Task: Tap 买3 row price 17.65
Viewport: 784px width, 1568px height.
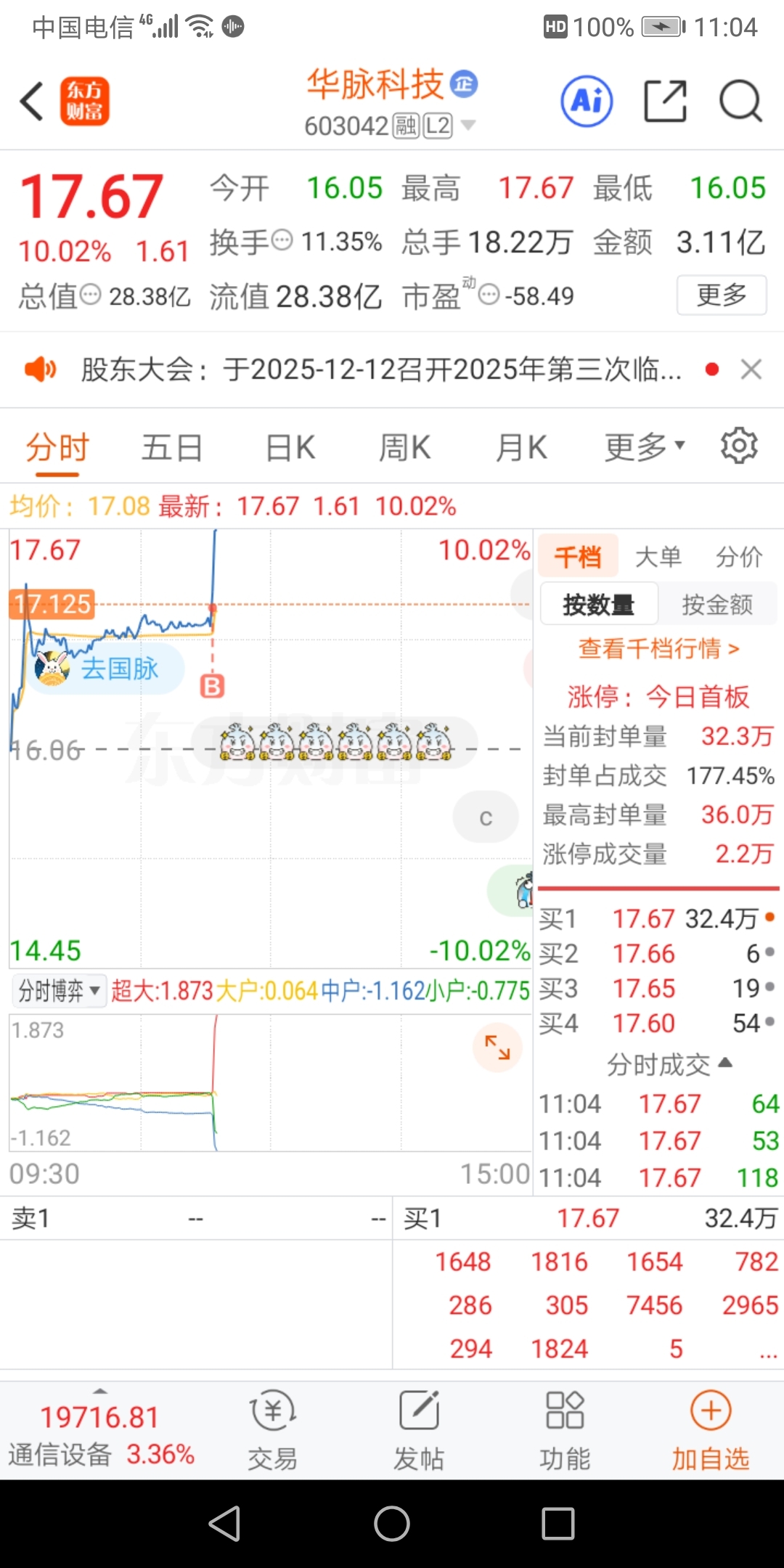Action: (x=644, y=988)
